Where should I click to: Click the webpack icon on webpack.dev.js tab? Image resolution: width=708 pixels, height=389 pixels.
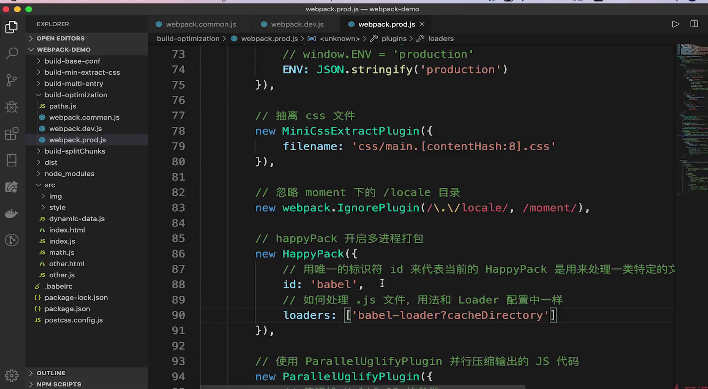pos(263,24)
